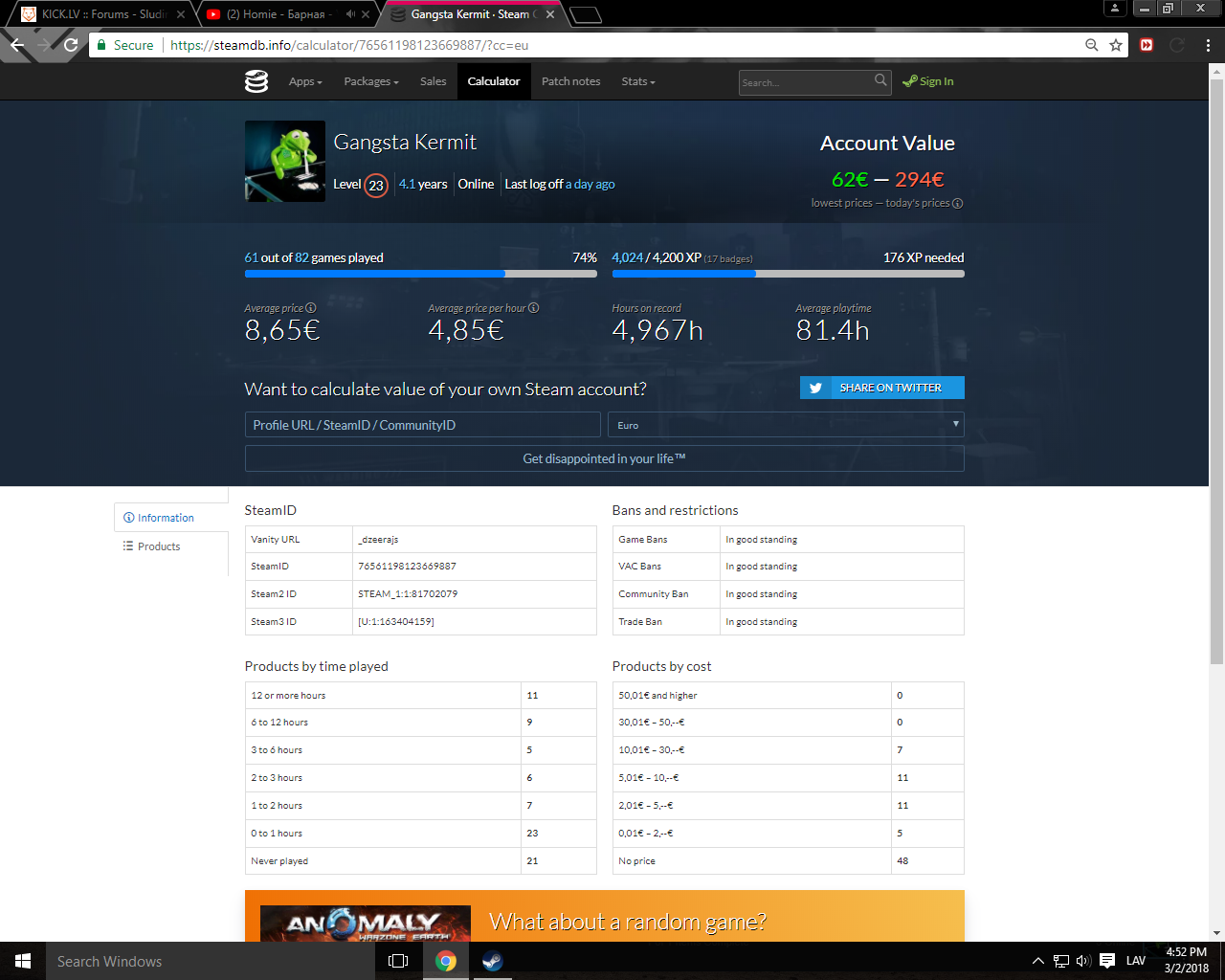Click the Windows Start button
The height and width of the screenshot is (980, 1225).
pyautogui.click(x=23, y=961)
